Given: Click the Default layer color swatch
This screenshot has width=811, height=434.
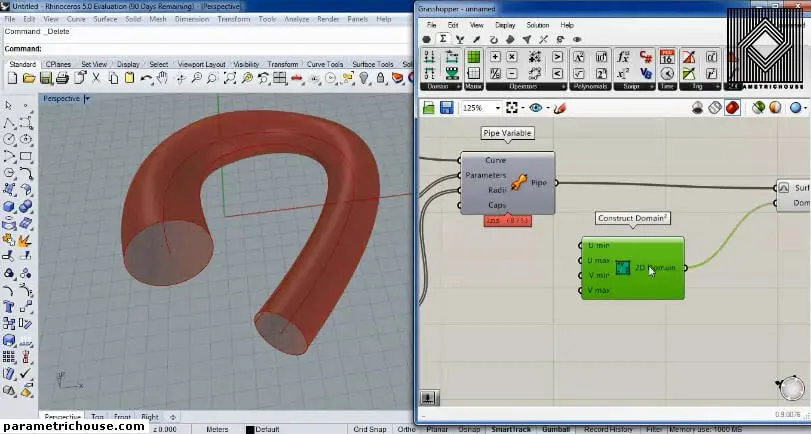Looking at the screenshot, I should tap(250, 429).
